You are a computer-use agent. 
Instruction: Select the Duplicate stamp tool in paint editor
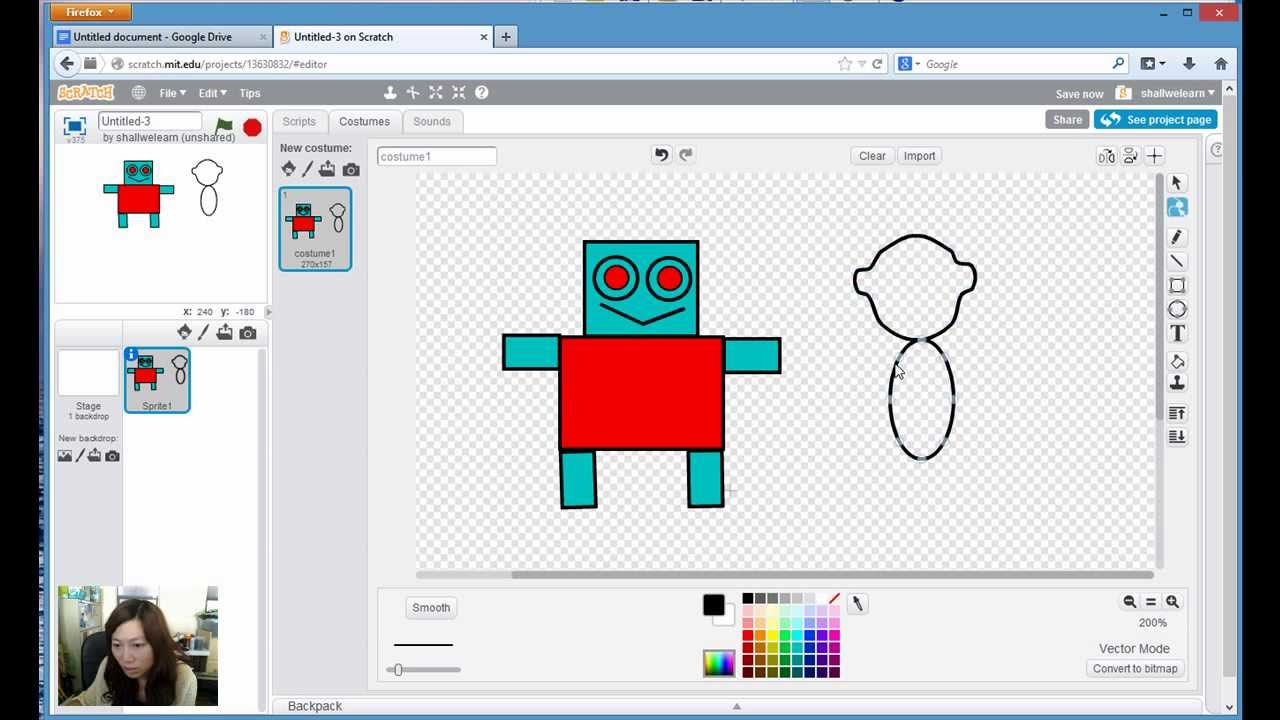tap(1177, 383)
